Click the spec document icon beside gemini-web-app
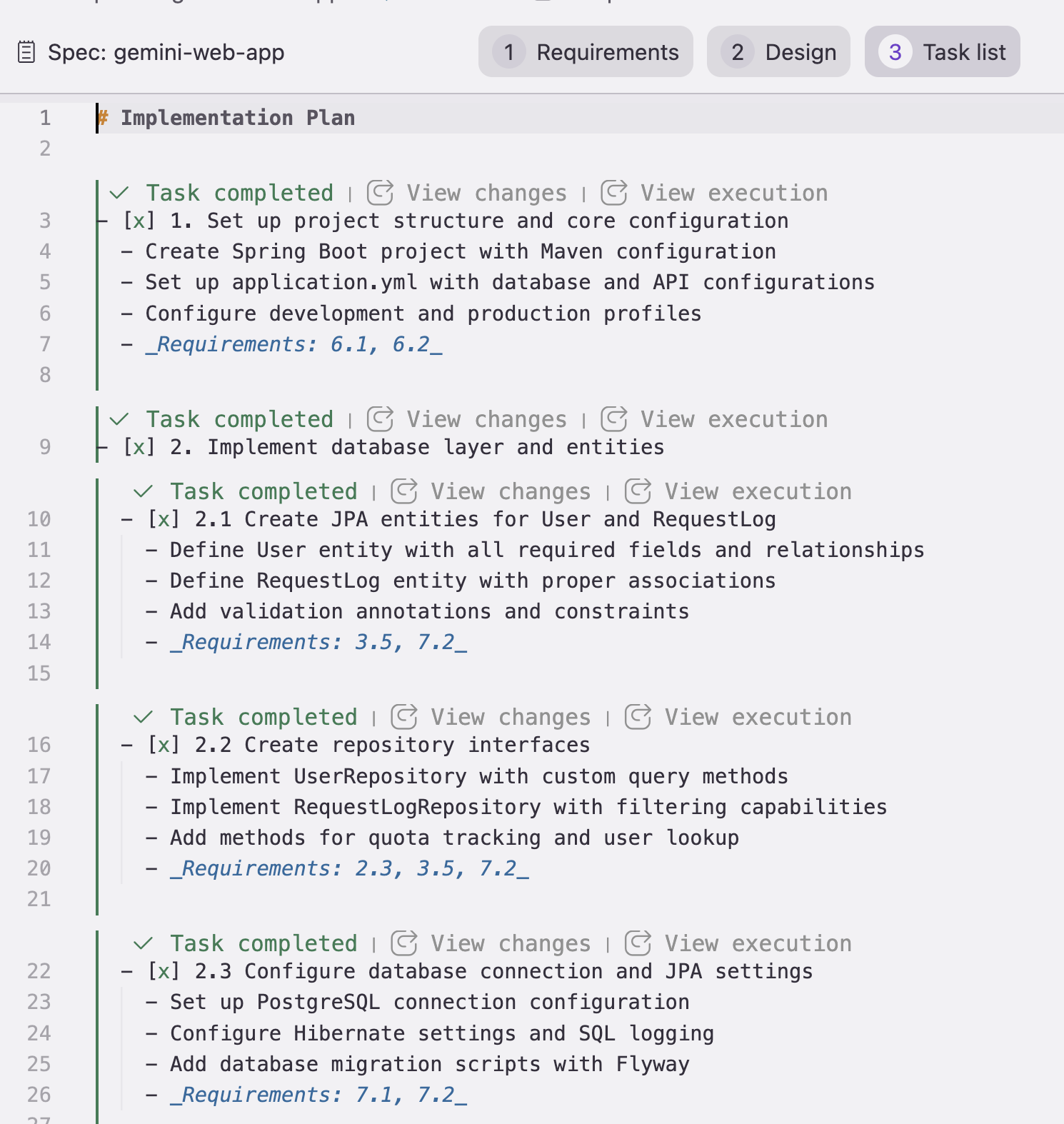Screen dimensions: 1064x1124 pyautogui.click(x=26, y=52)
